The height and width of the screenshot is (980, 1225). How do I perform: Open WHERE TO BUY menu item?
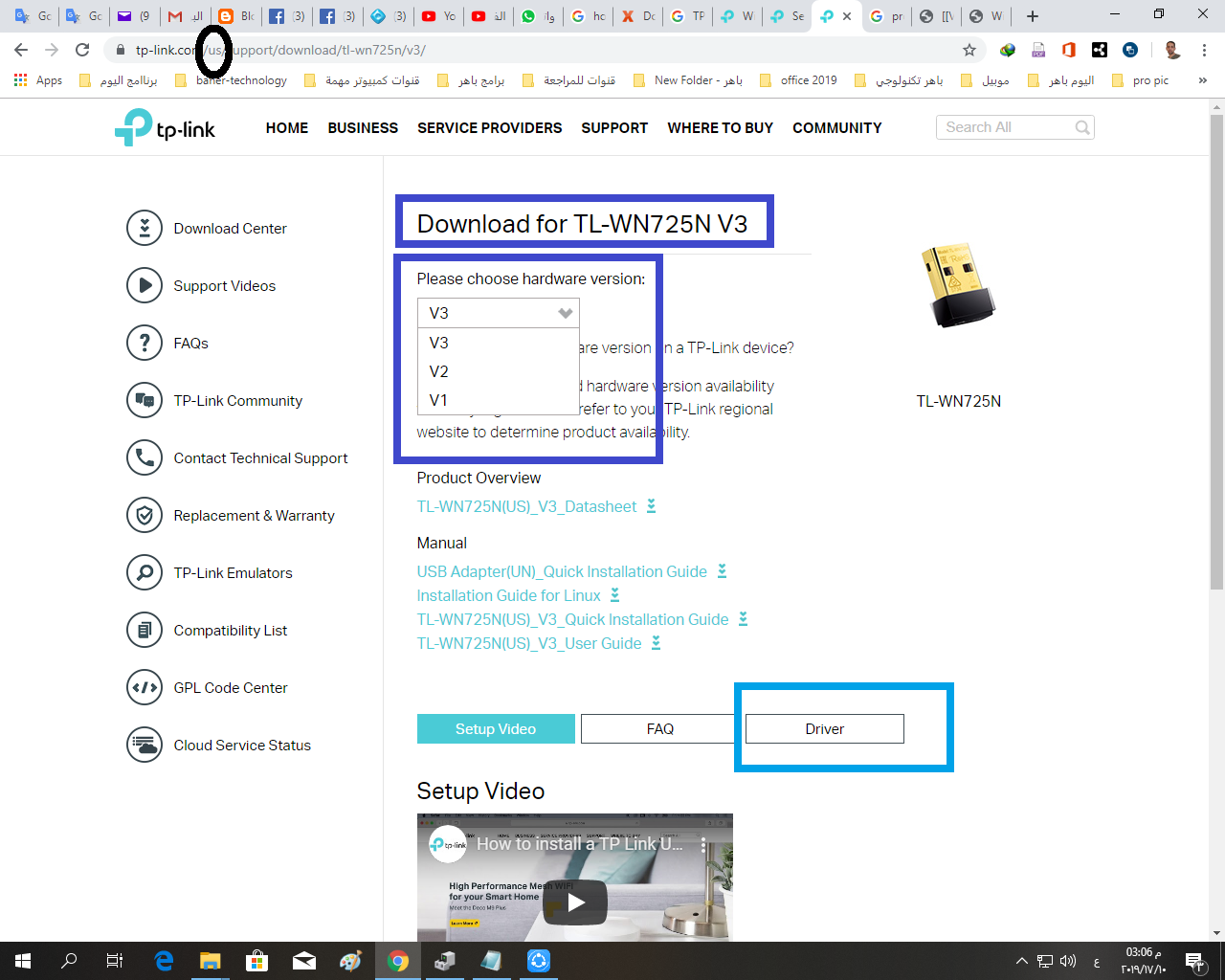coord(721,127)
